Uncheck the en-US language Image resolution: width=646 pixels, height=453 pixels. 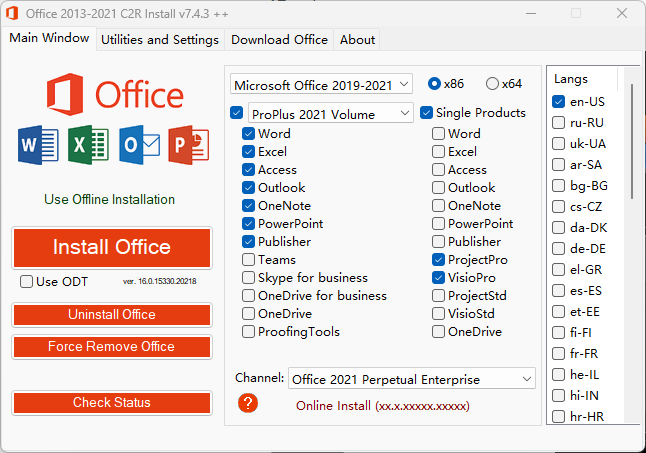tap(558, 102)
